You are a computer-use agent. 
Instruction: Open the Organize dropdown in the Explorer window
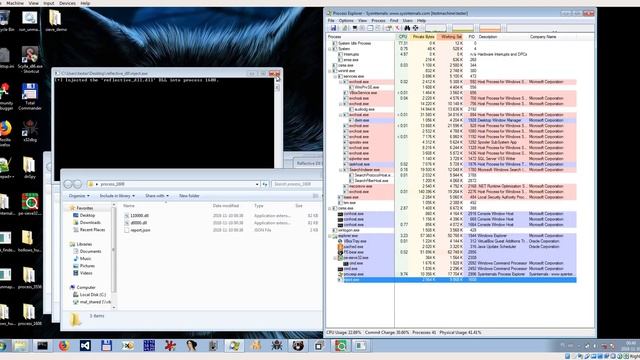click(79, 196)
